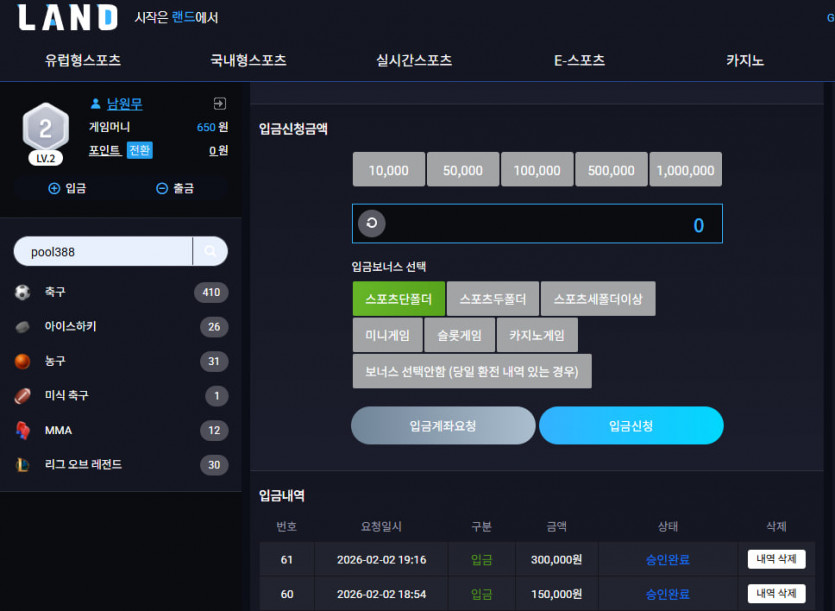Image resolution: width=835 pixels, height=611 pixels.
Task: Click the search magnifier icon
Action: tap(210, 251)
